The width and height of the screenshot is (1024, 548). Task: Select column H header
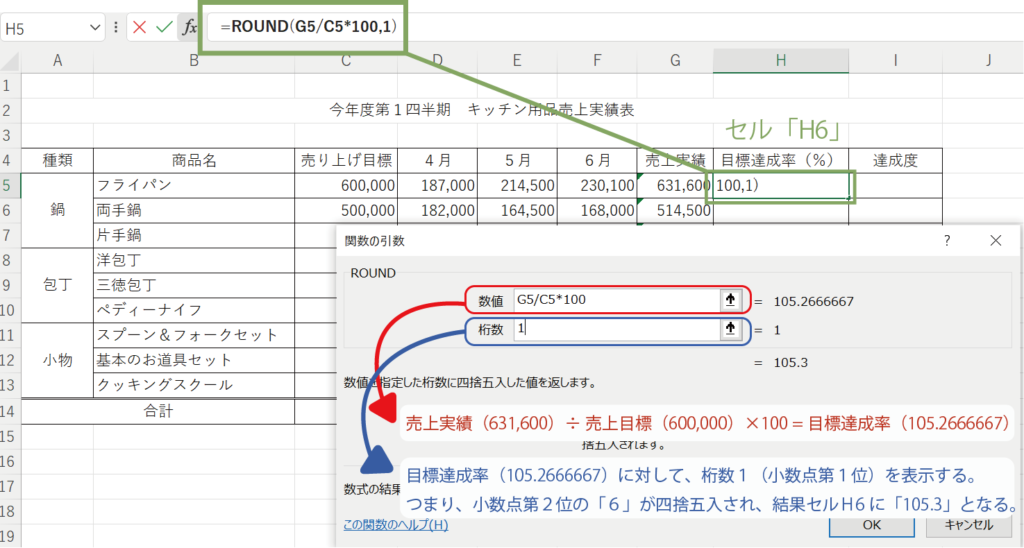[780, 61]
